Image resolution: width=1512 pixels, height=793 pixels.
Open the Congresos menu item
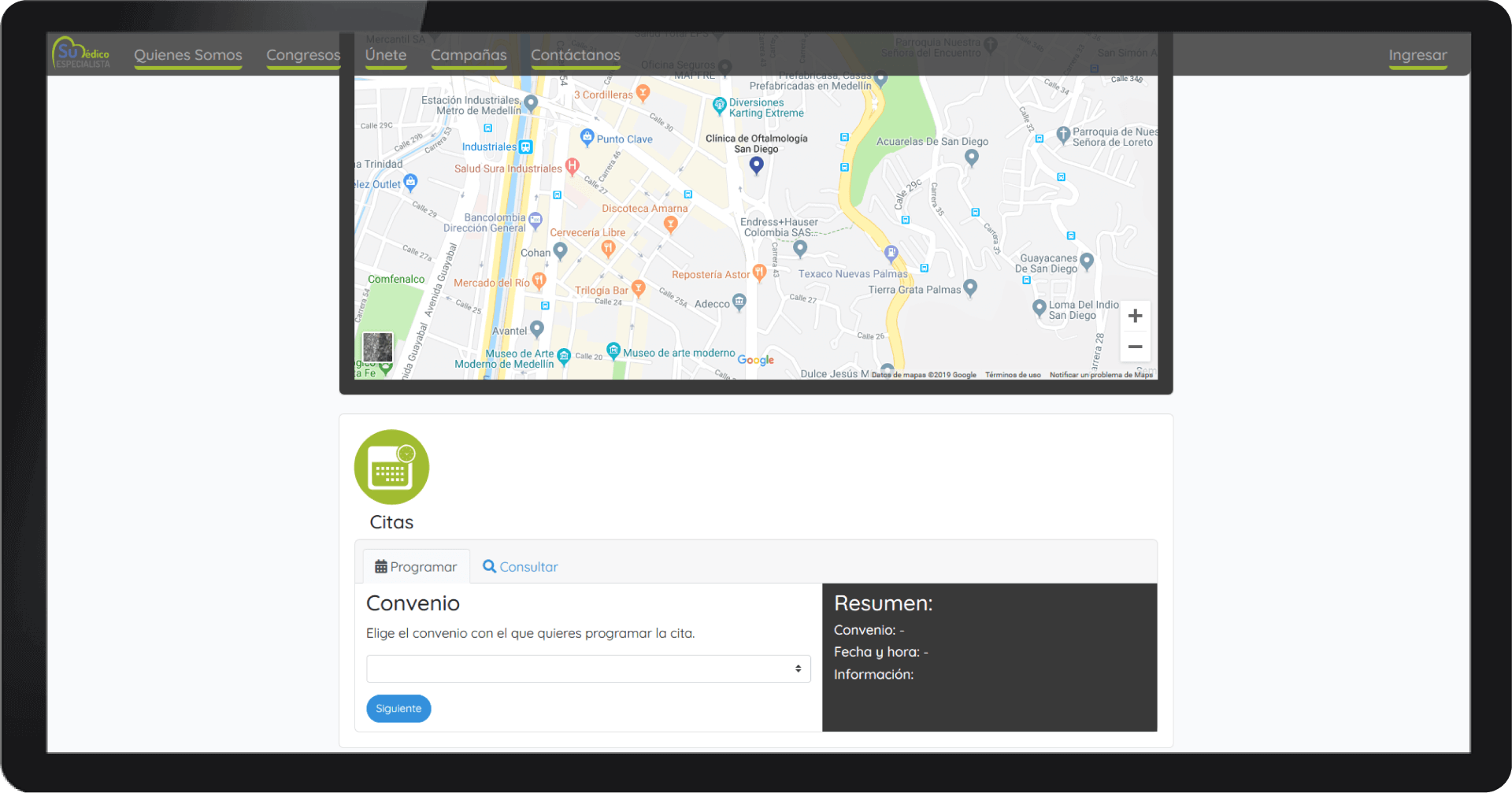(303, 55)
